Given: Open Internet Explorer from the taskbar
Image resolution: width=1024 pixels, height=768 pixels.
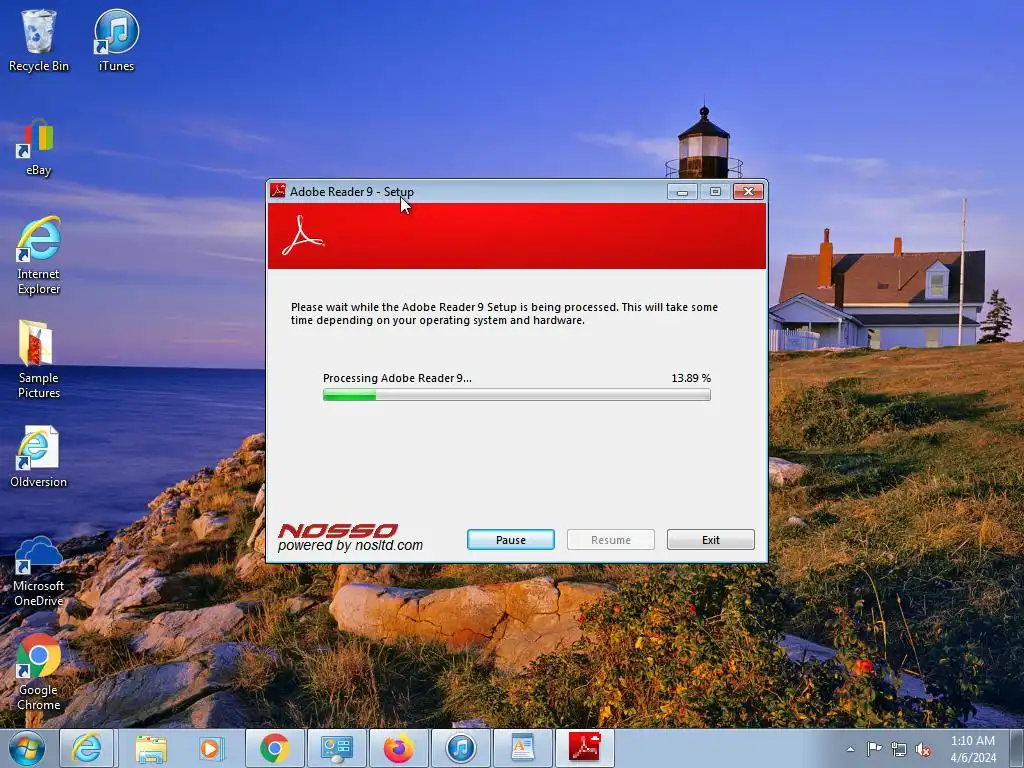Looking at the screenshot, I should (87, 748).
